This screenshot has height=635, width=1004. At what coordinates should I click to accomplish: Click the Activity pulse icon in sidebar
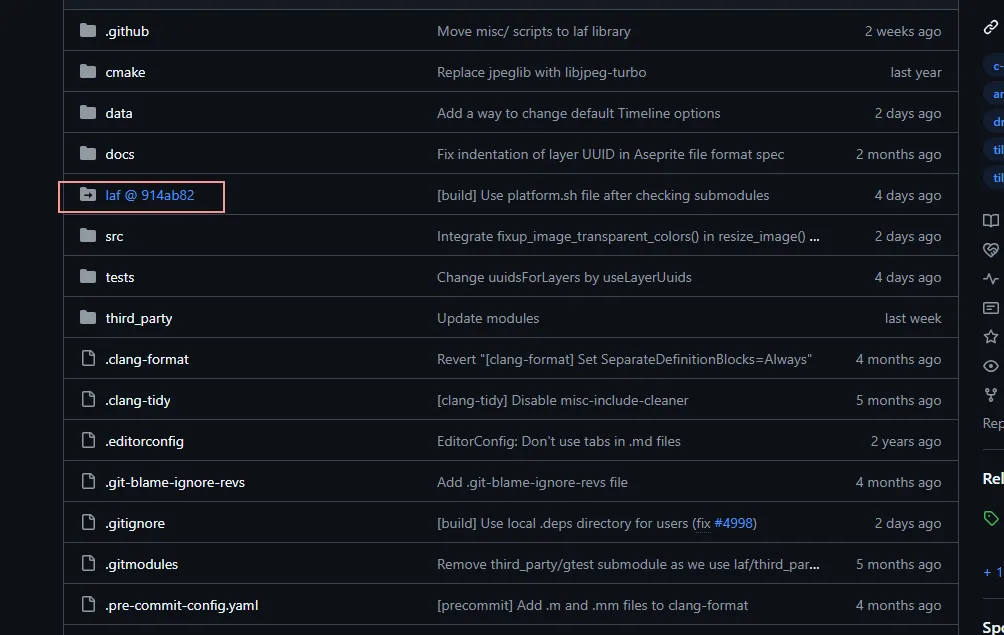(x=991, y=279)
